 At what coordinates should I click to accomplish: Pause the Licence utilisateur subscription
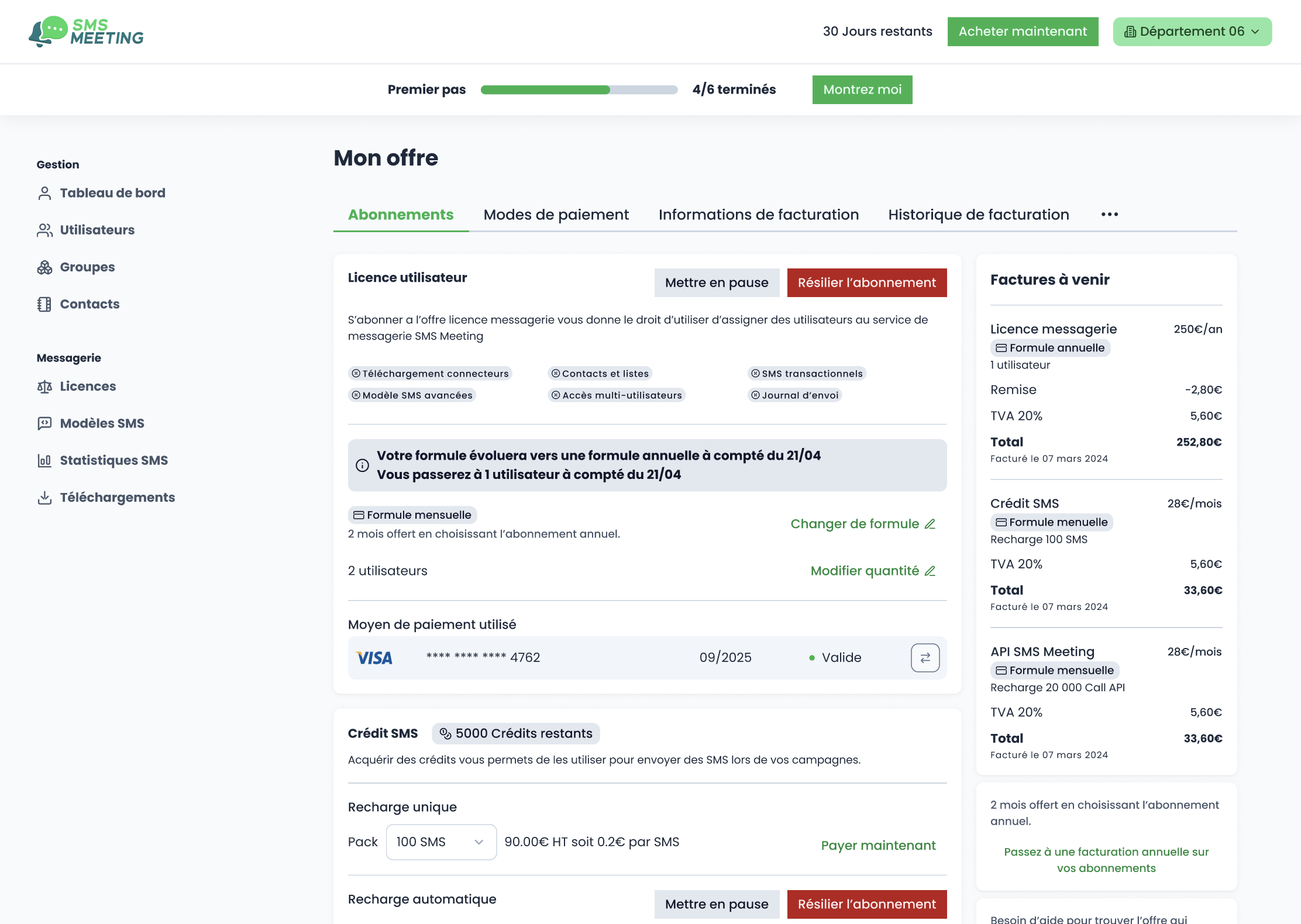[717, 282]
